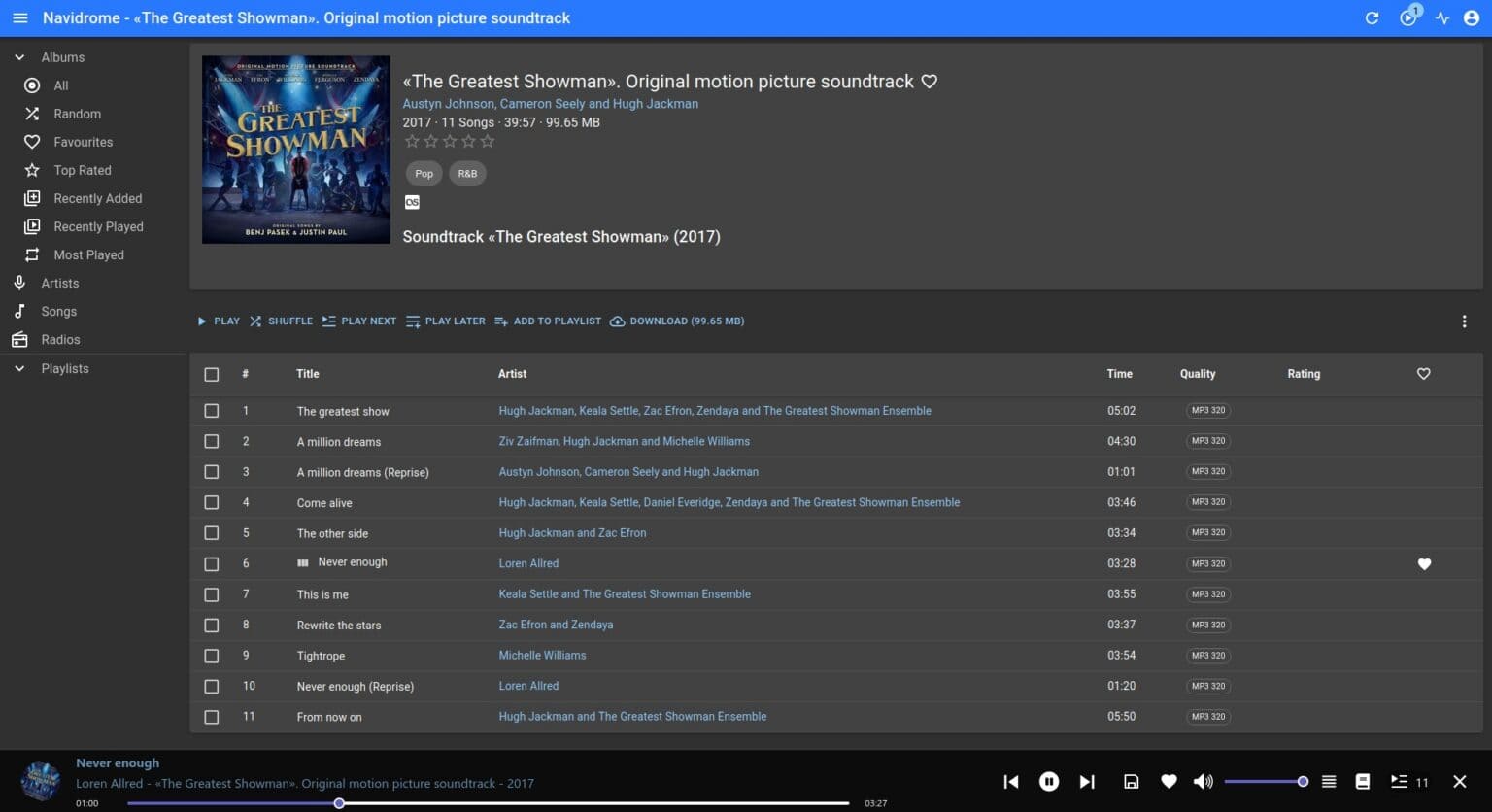The width and height of the screenshot is (1492, 812).
Task: Refresh the library view
Action: pyautogui.click(x=1372, y=17)
